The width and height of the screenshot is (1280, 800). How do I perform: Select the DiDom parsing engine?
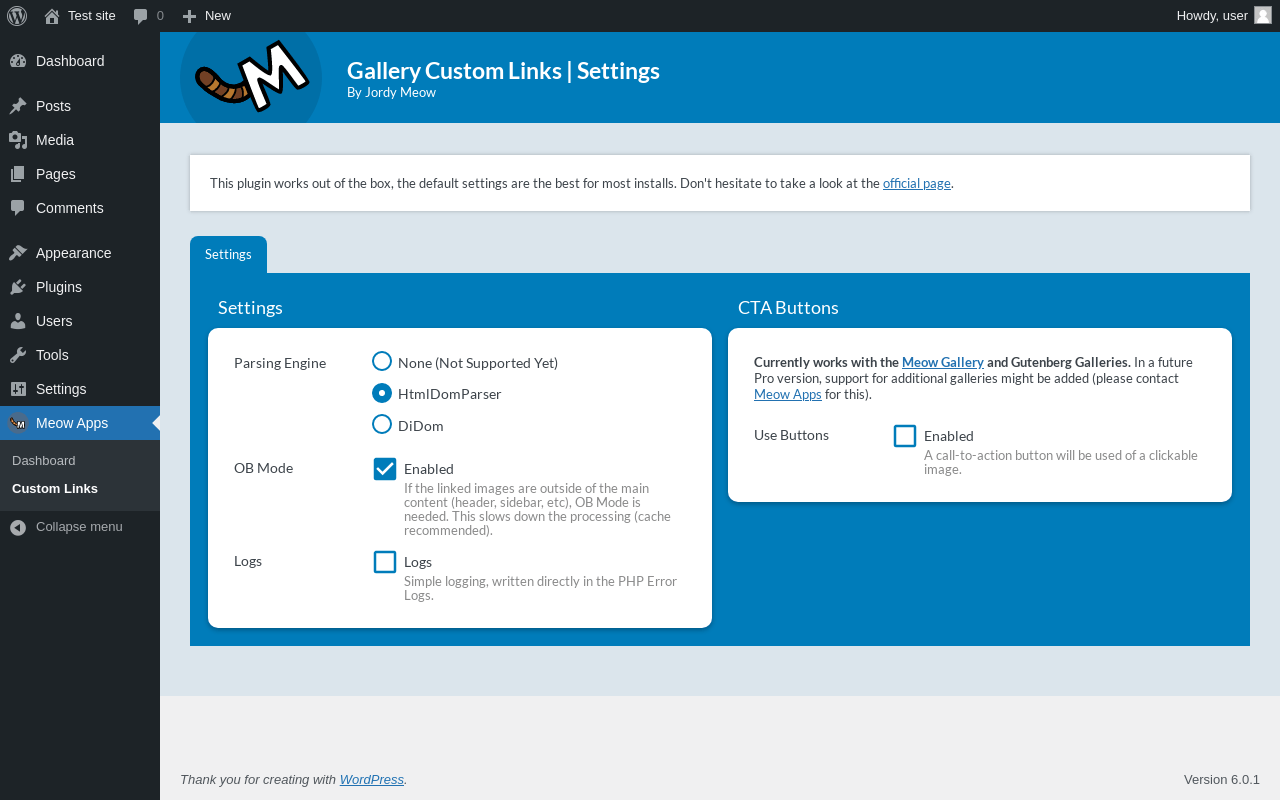tap(382, 424)
